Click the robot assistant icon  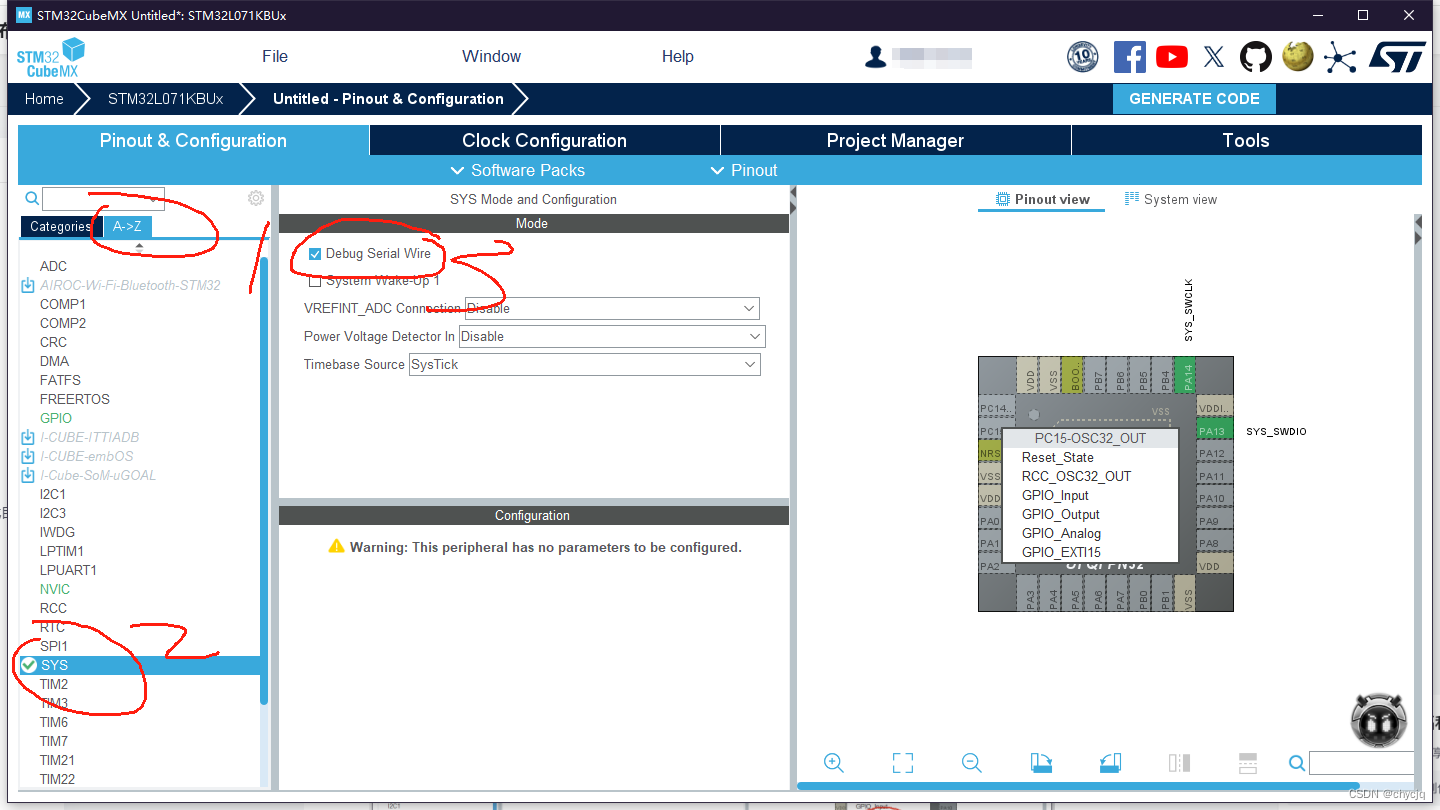pyautogui.click(x=1379, y=720)
